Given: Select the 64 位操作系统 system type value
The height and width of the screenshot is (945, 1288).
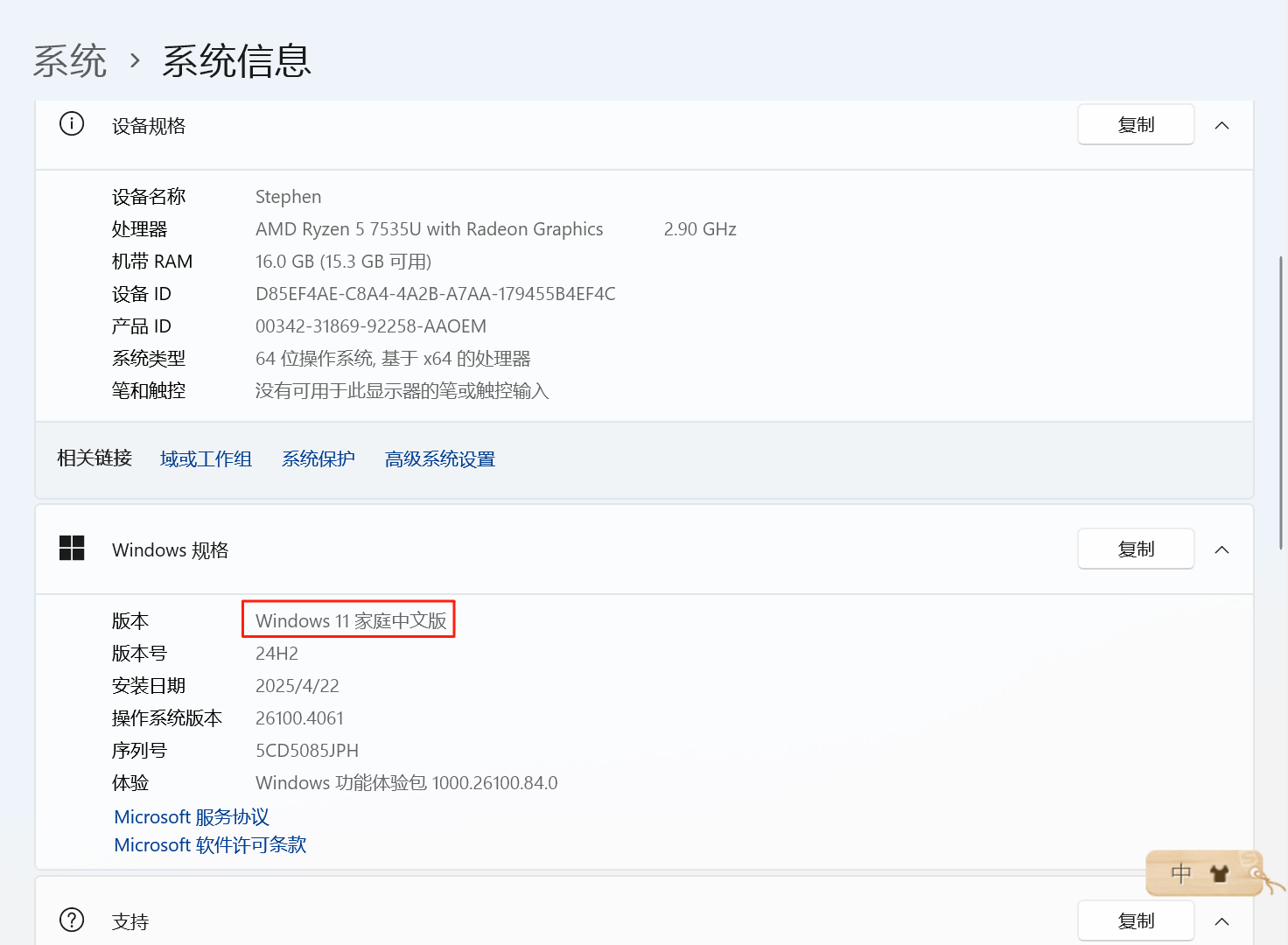Looking at the screenshot, I should point(394,359).
